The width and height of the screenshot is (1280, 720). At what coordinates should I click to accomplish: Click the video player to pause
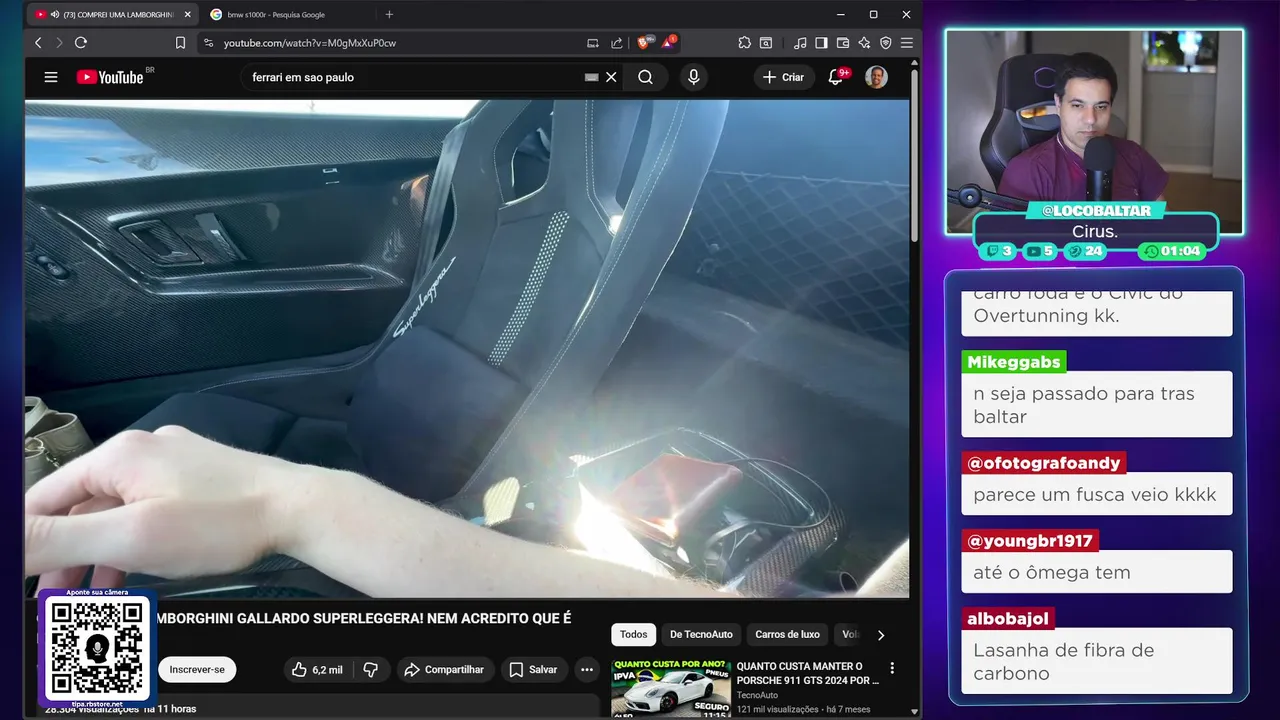[467, 348]
